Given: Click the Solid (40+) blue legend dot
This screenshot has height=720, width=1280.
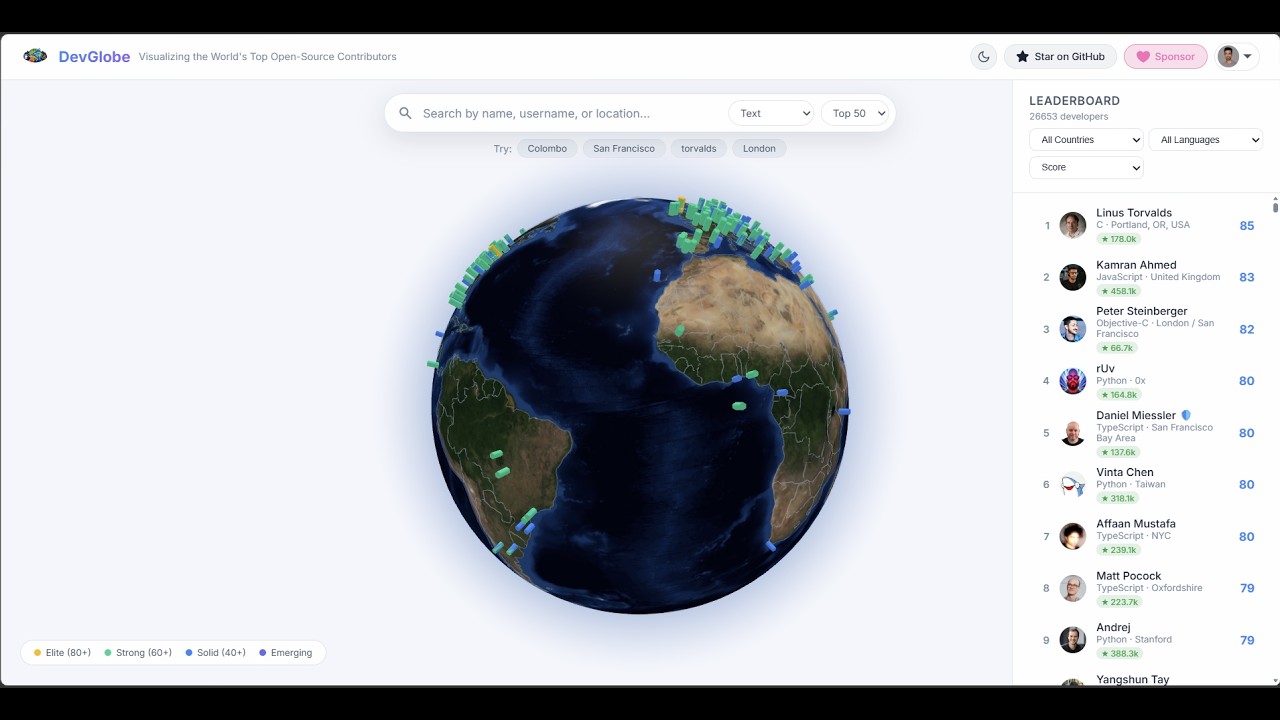Looking at the screenshot, I should coord(189,653).
